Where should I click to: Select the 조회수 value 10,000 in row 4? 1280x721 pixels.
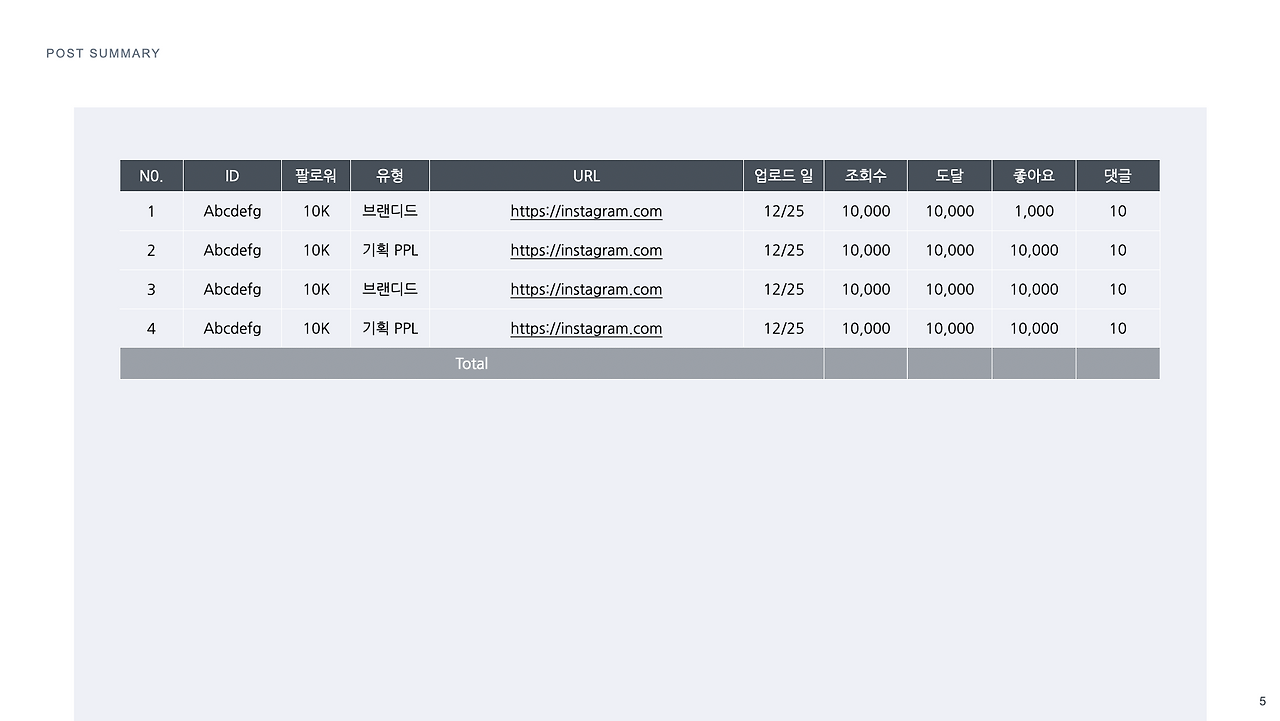(866, 328)
